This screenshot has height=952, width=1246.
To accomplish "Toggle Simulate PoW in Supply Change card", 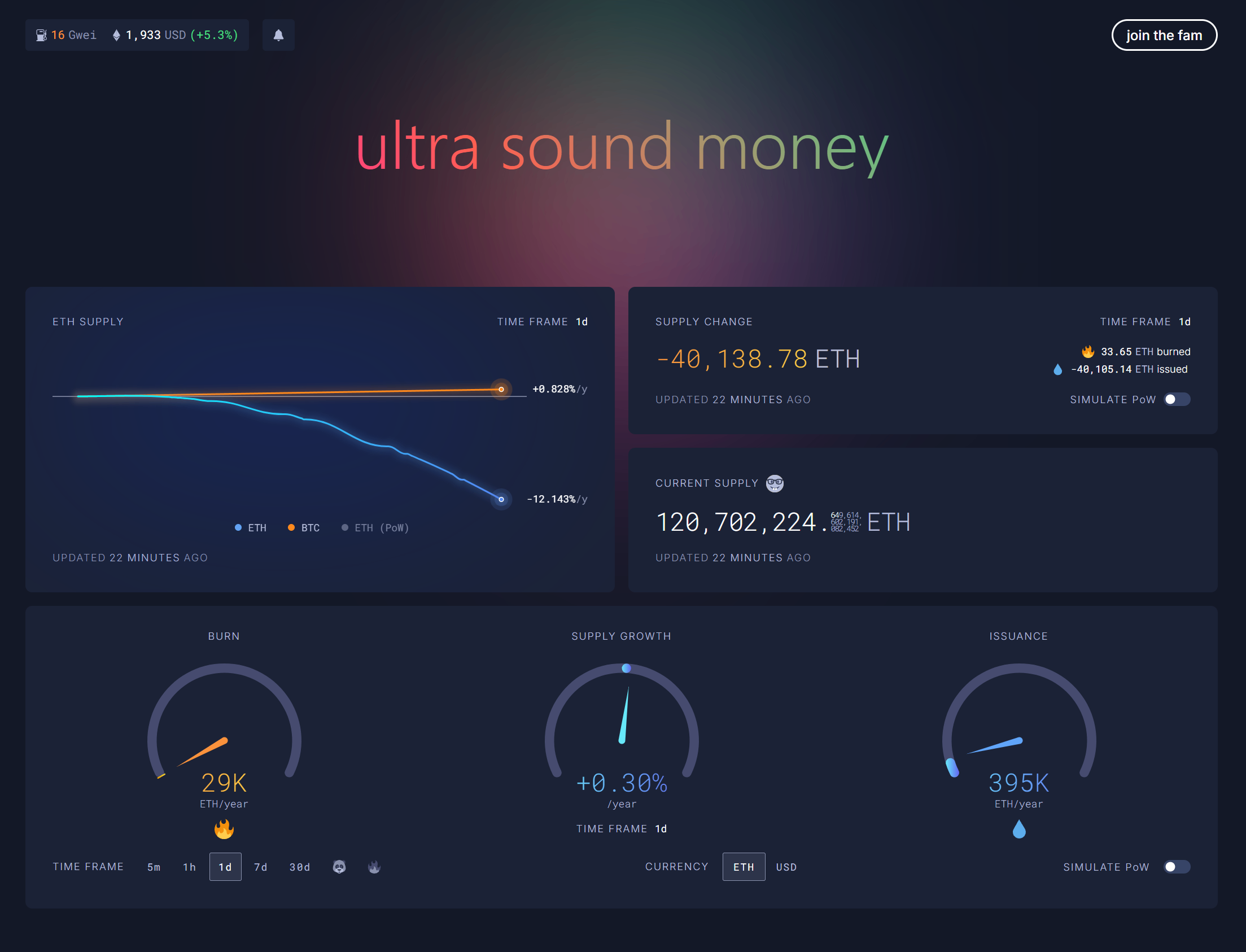I will (x=1177, y=400).
